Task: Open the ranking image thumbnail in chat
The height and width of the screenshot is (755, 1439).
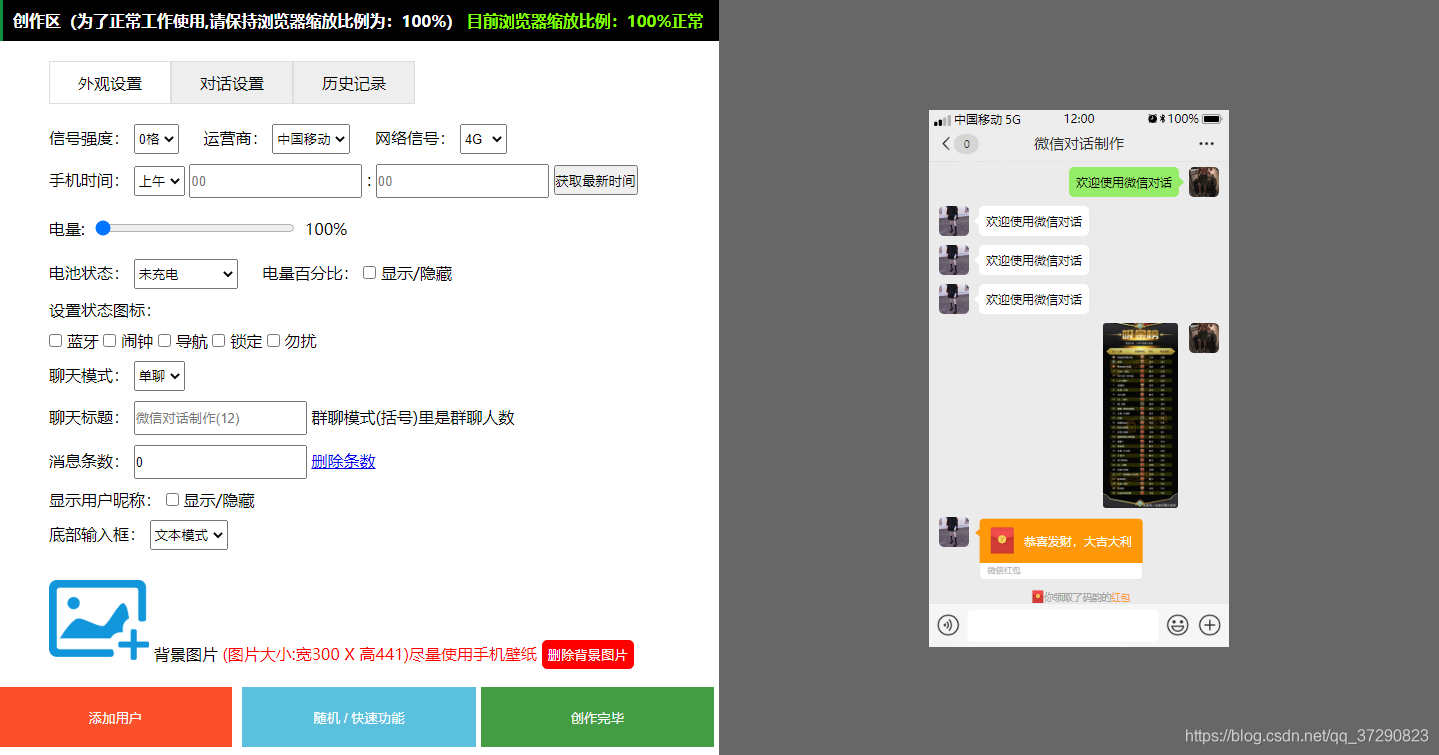Action: click(1140, 415)
